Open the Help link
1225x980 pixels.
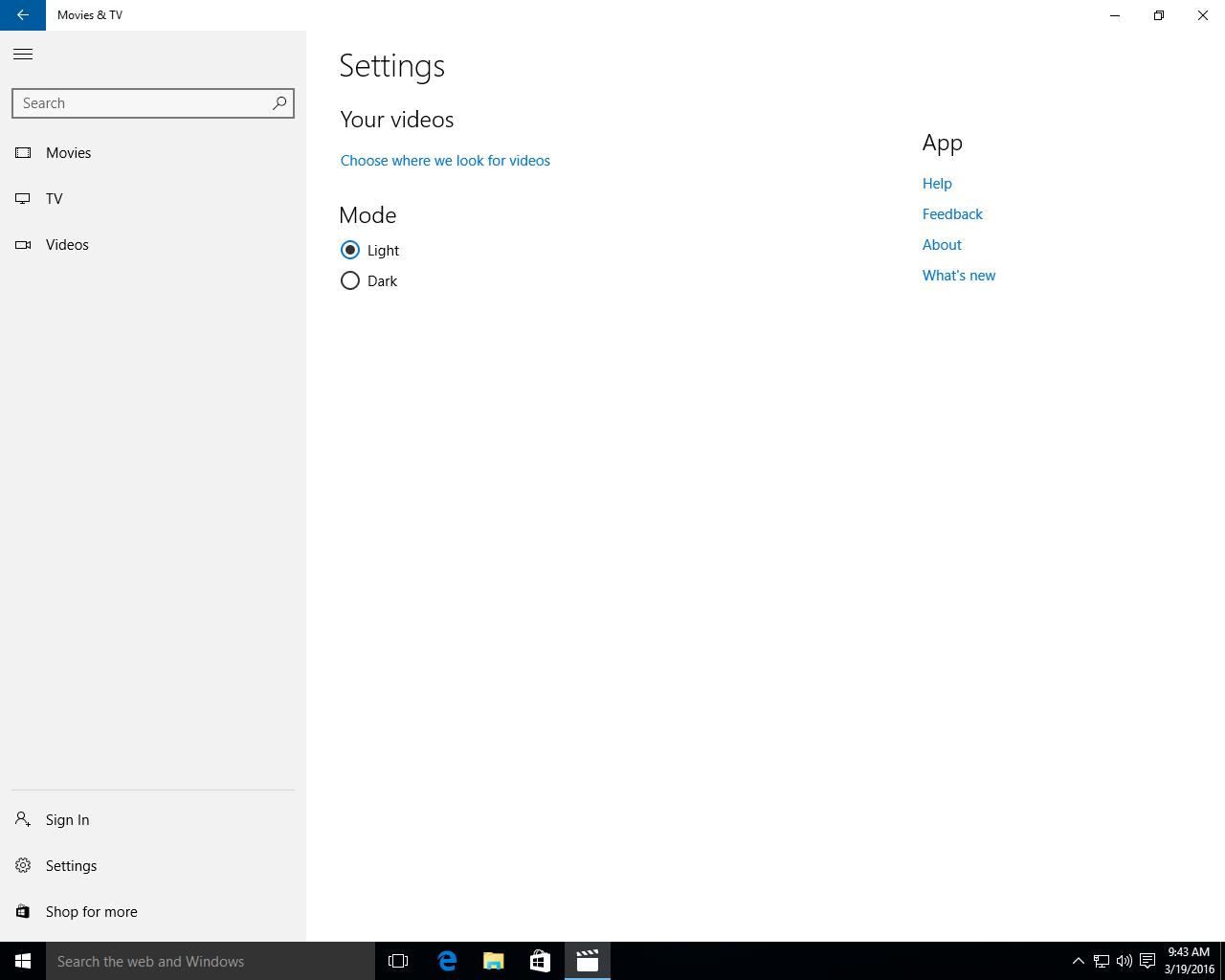[937, 184]
